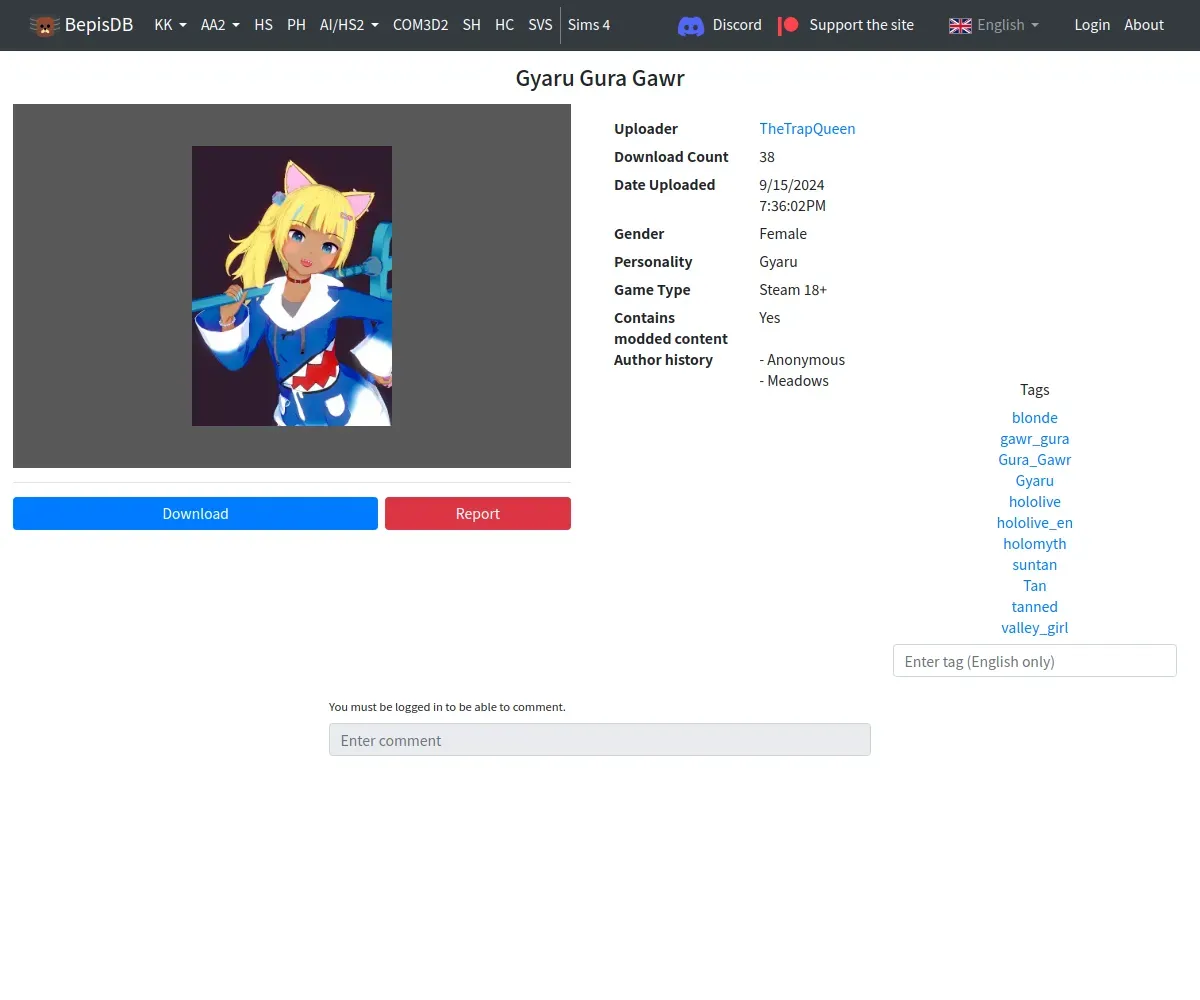Click the Gyaru Gura Gawr card thumbnail
Viewport: 1200px width, 1000px height.
click(x=292, y=286)
